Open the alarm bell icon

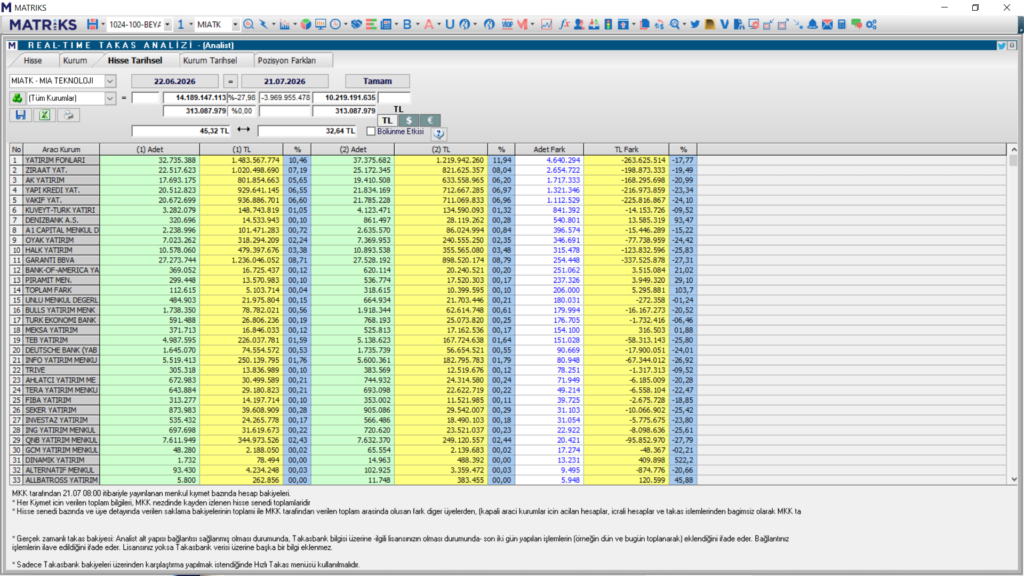pos(812,24)
